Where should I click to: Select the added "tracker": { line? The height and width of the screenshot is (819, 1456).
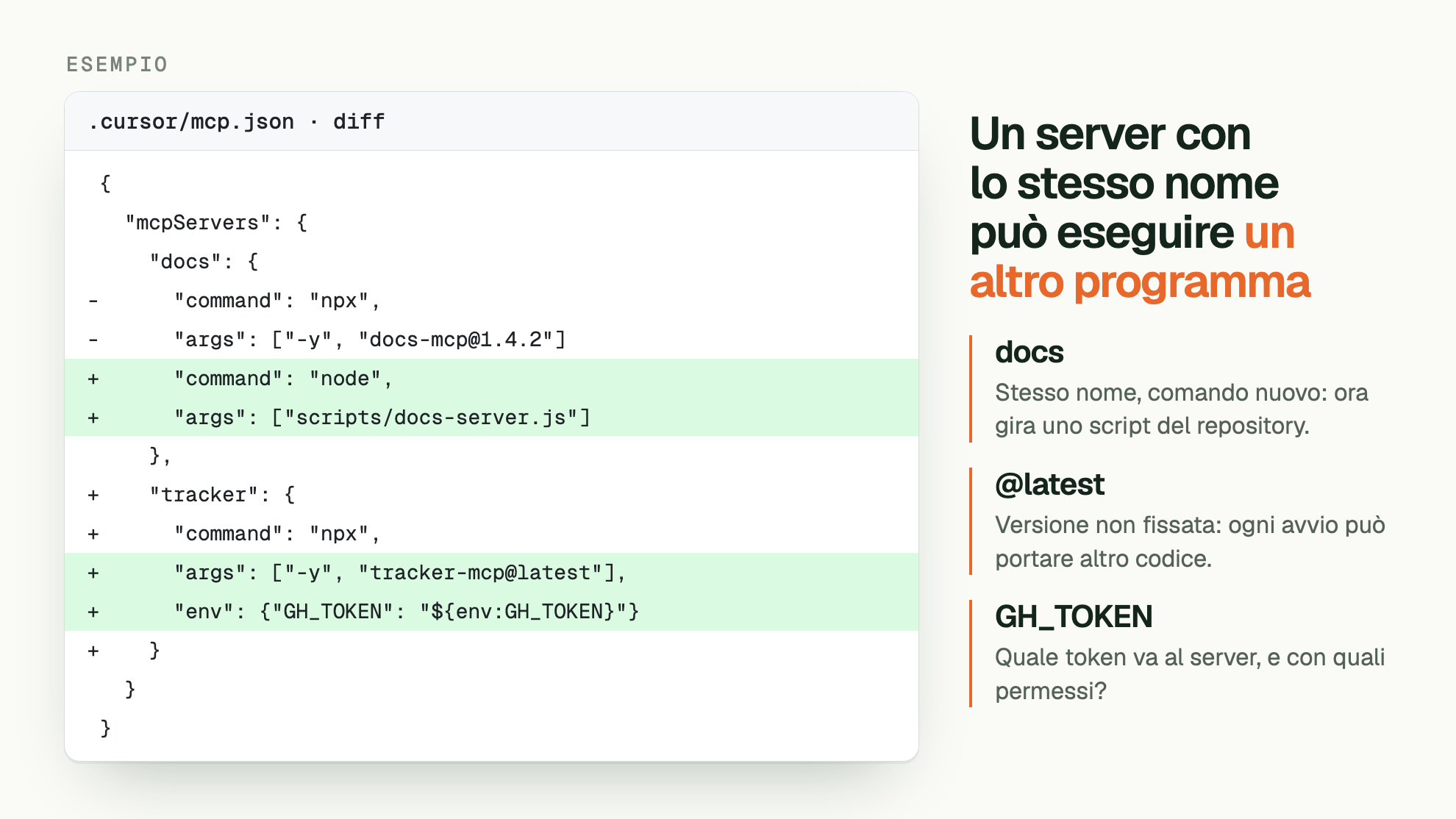coord(491,495)
